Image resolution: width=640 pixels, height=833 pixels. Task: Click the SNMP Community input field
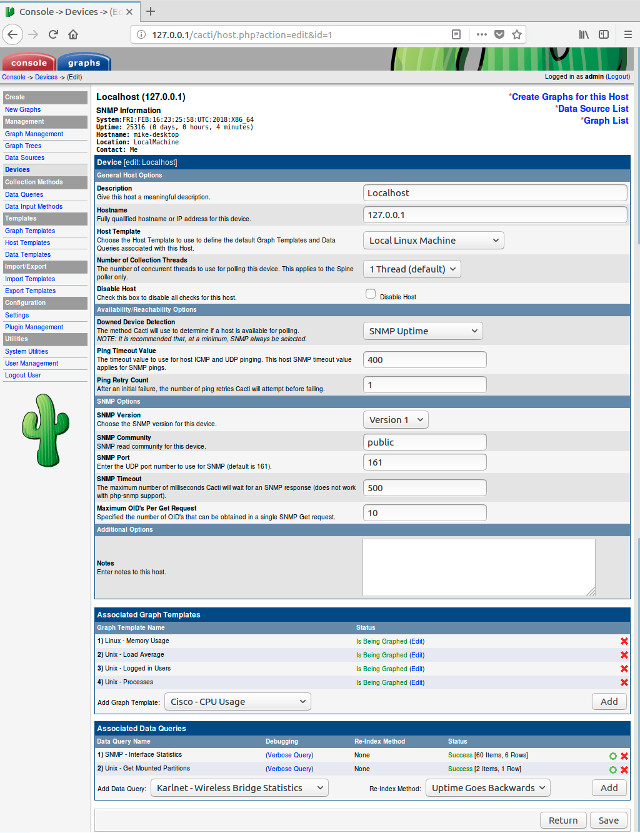tap(424, 442)
